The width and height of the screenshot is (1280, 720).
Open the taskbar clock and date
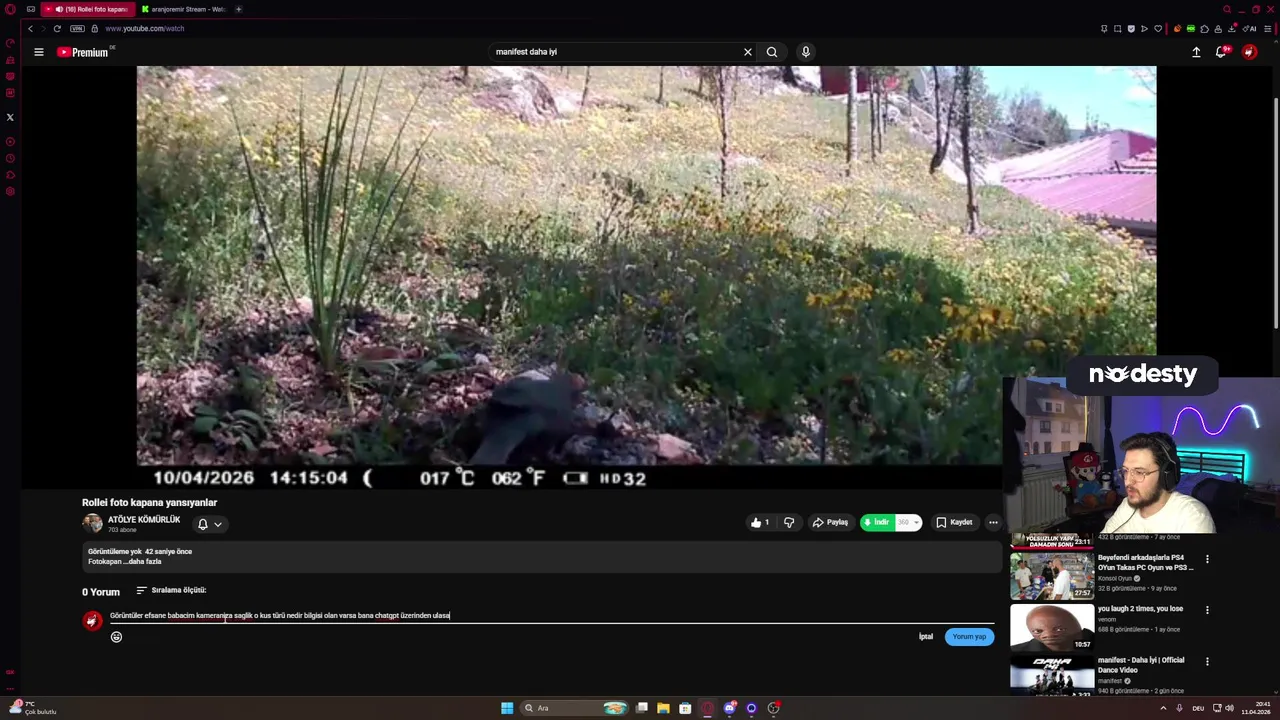pyautogui.click(x=1257, y=708)
